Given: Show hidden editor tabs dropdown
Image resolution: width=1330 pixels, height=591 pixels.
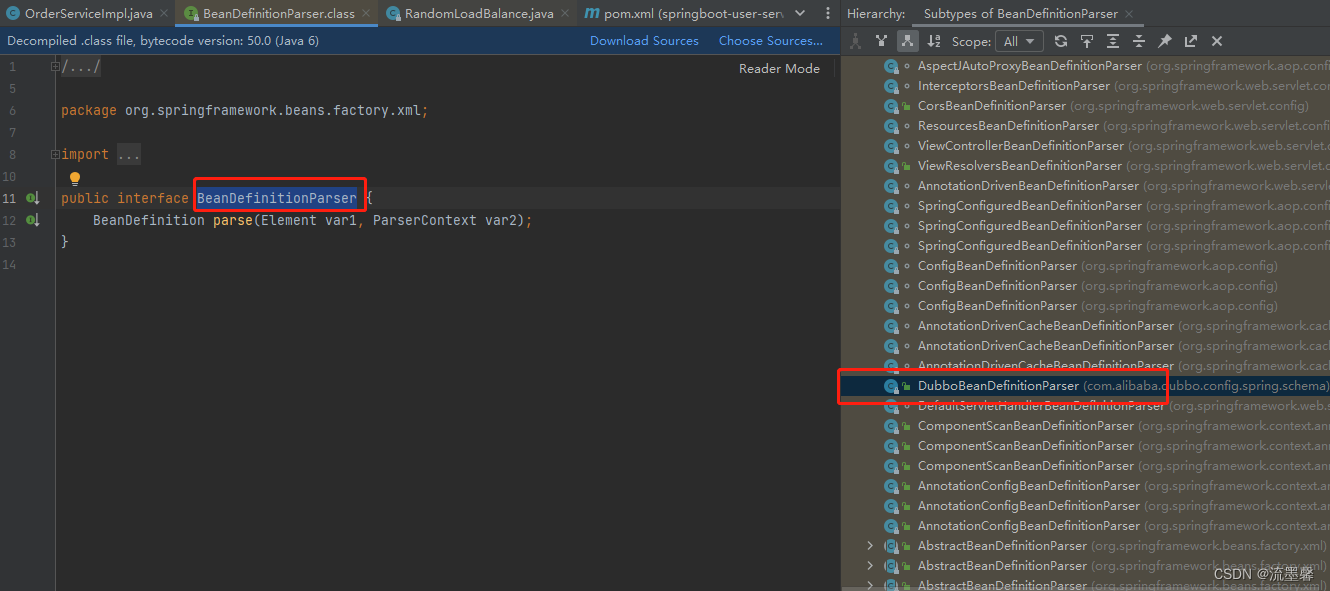Looking at the screenshot, I should tap(799, 14).
